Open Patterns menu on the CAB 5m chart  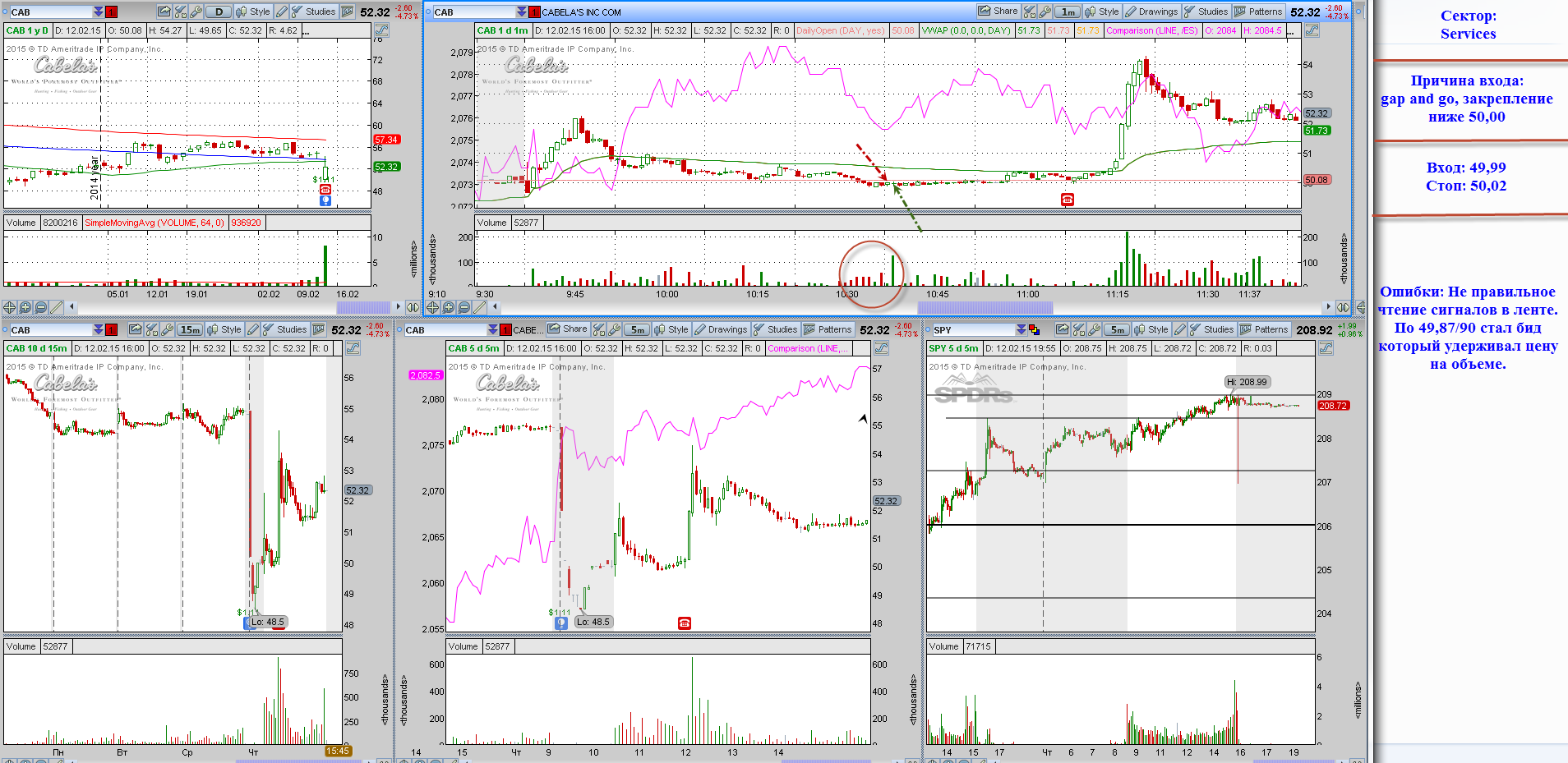tap(828, 329)
